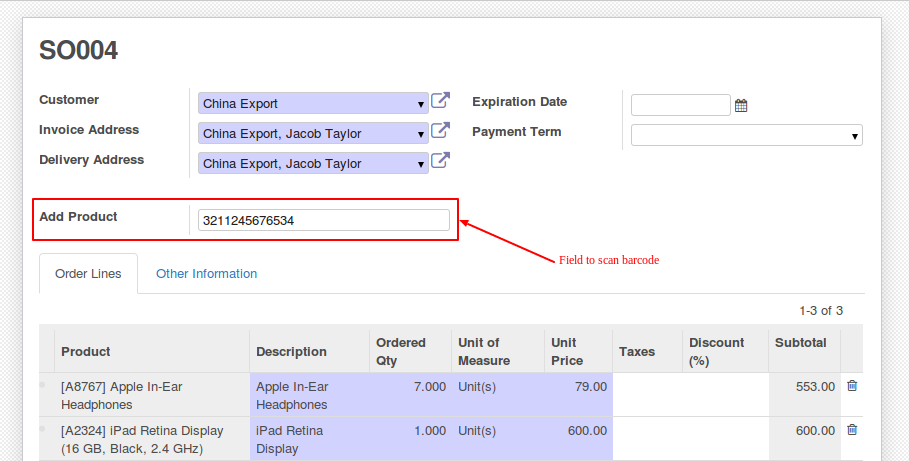
Task: Select the [A8767] Apple In-Ear Headphones product cell
Action: coord(152,395)
